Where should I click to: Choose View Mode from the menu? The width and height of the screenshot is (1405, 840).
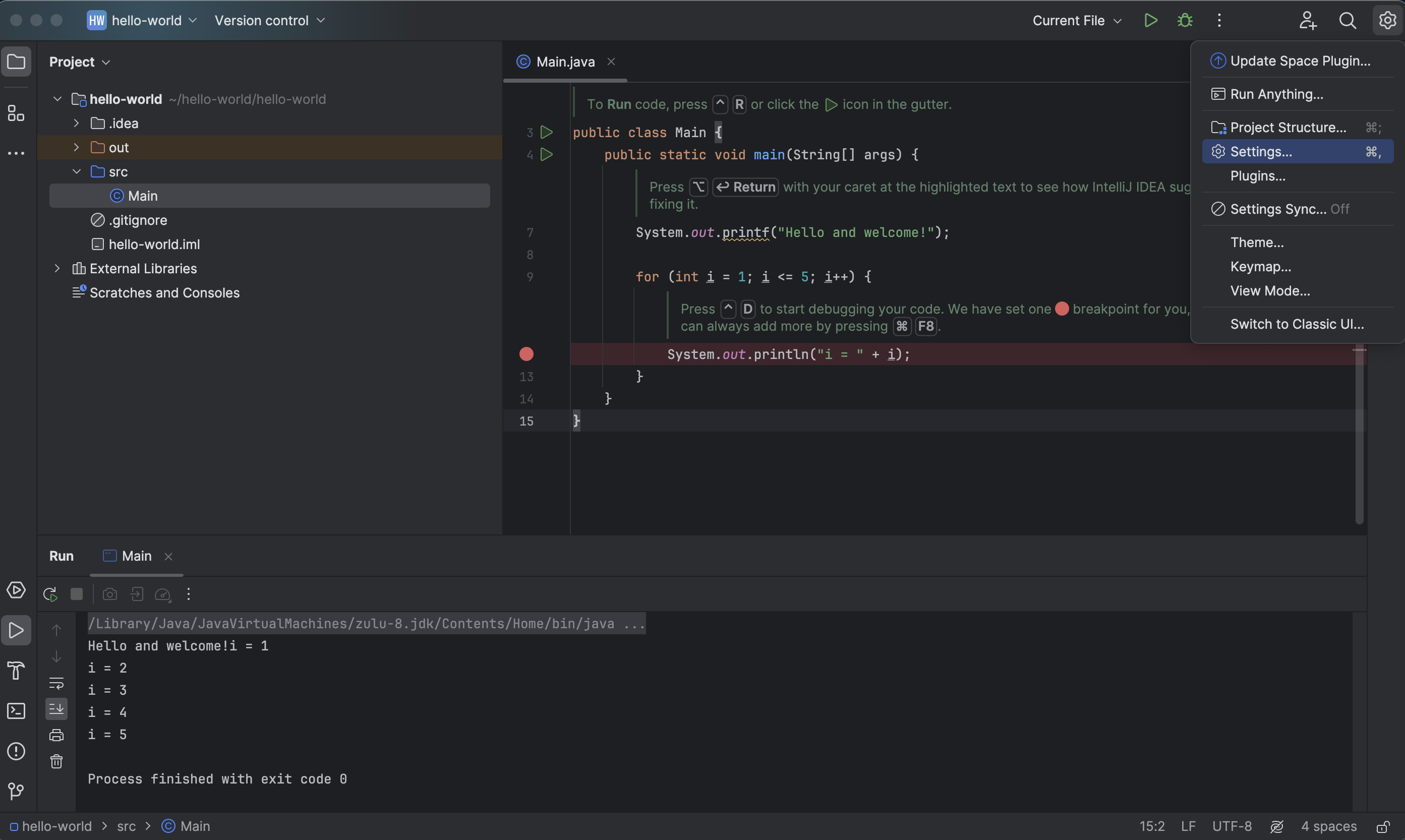tap(1298, 291)
